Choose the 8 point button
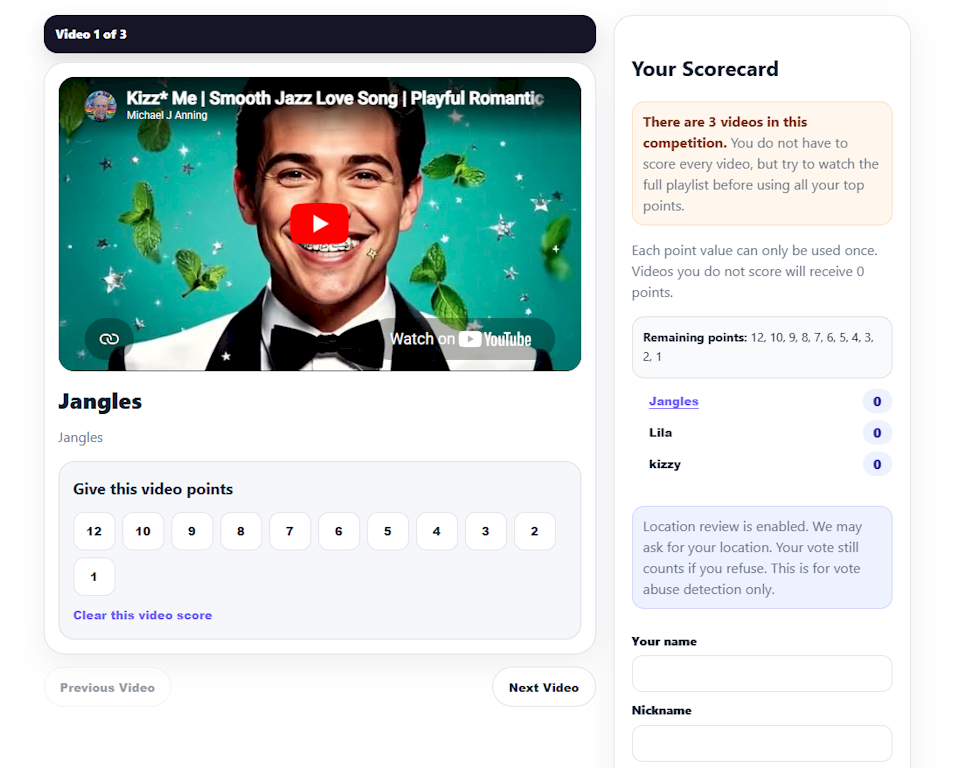Viewport: 960px width, 769px height. tap(241, 531)
